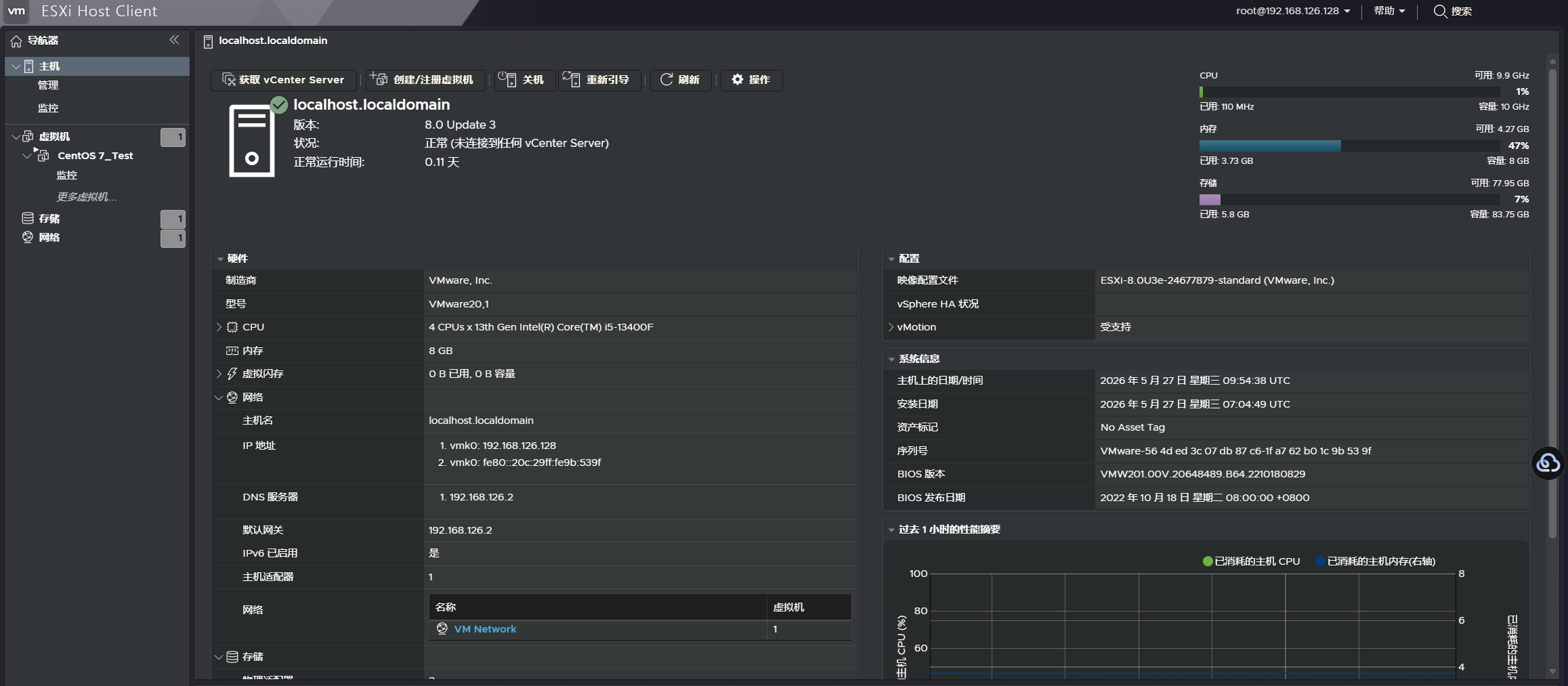Expand the CPU hardware row
Screen dimensions: 1568x686
(x=219, y=327)
